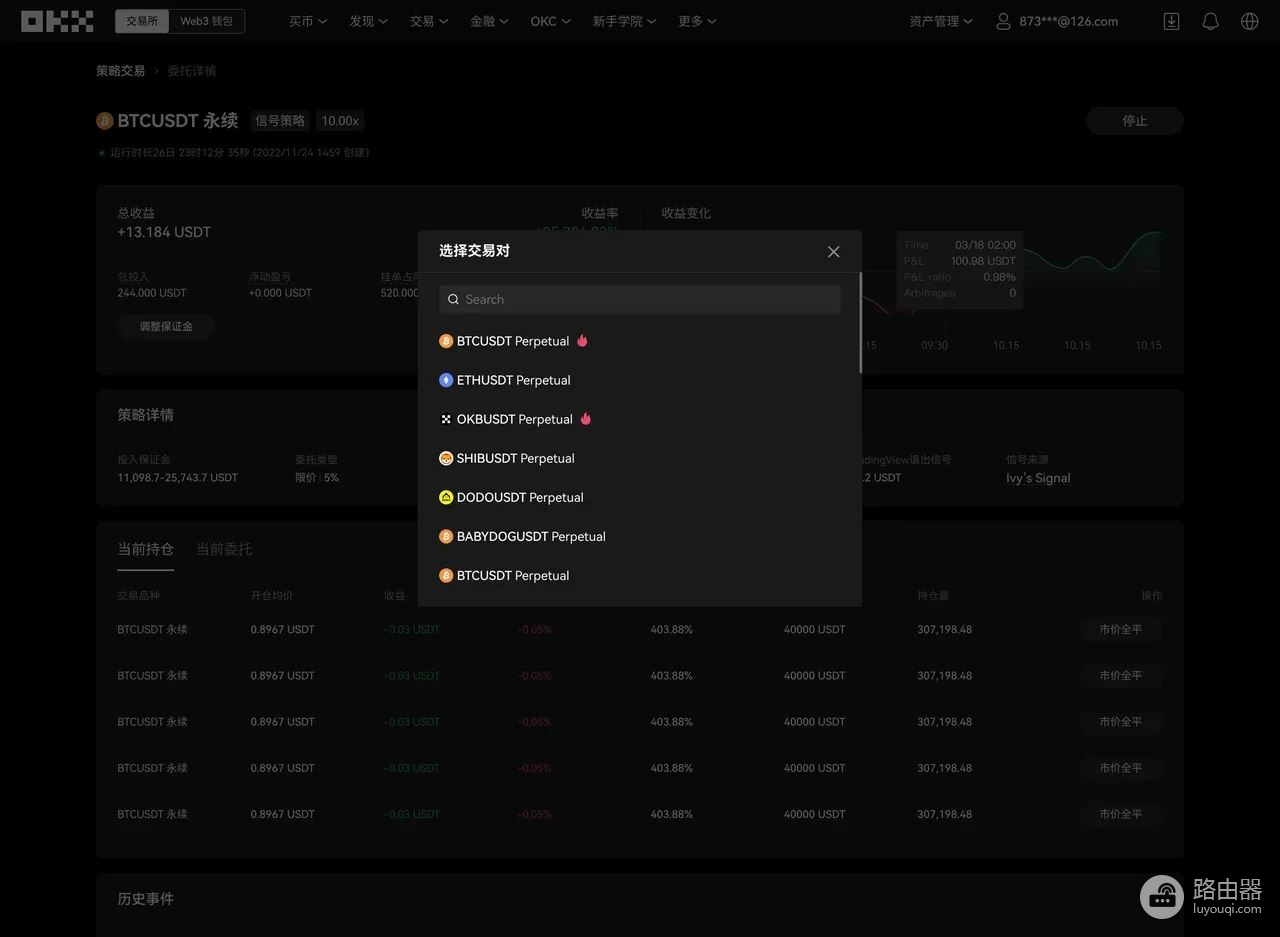
Task: Switch to 交易所 mode
Action: pos(142,21)
